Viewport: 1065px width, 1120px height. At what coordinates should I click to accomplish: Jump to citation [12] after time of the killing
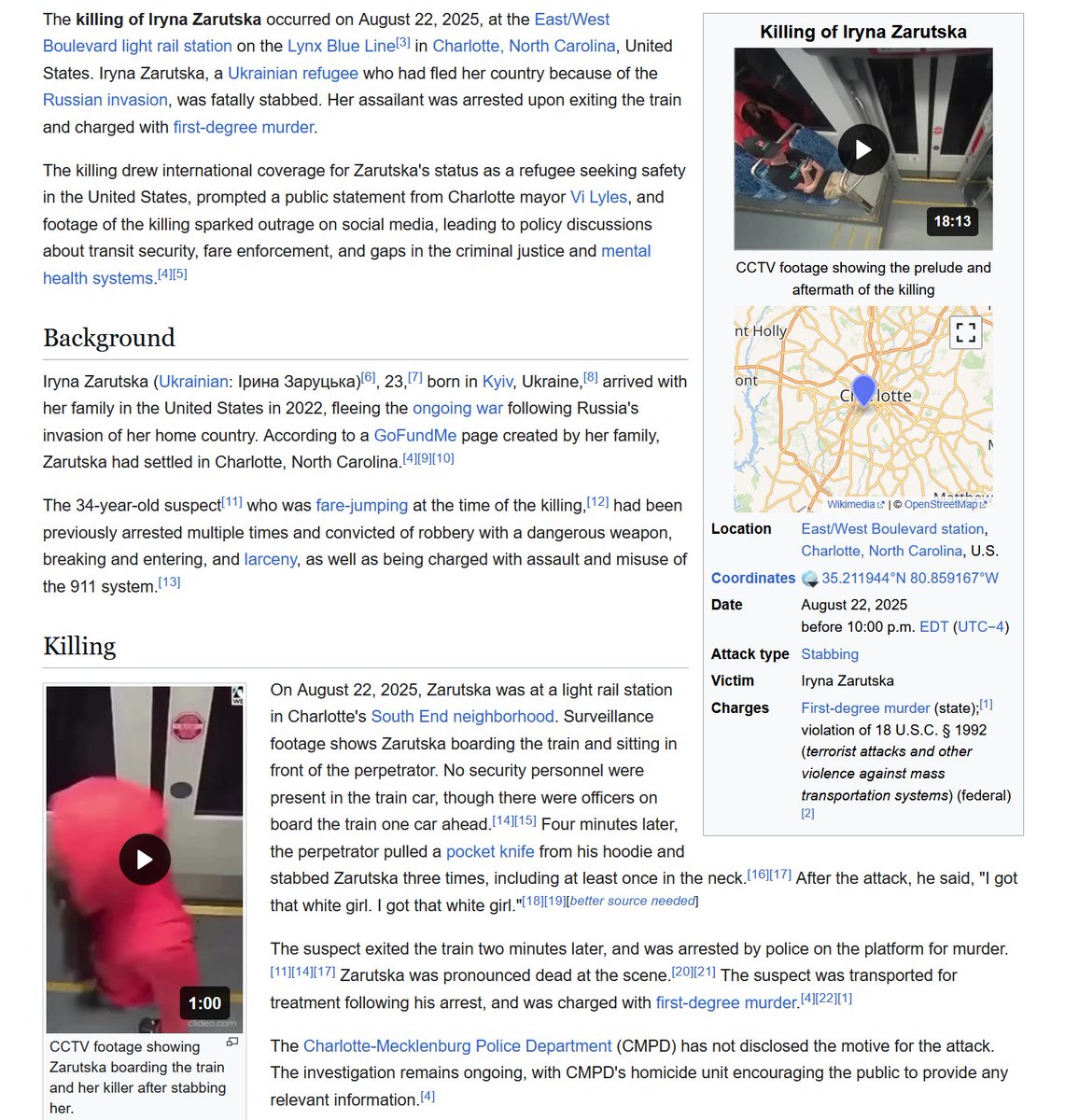[x=597, y=501]
